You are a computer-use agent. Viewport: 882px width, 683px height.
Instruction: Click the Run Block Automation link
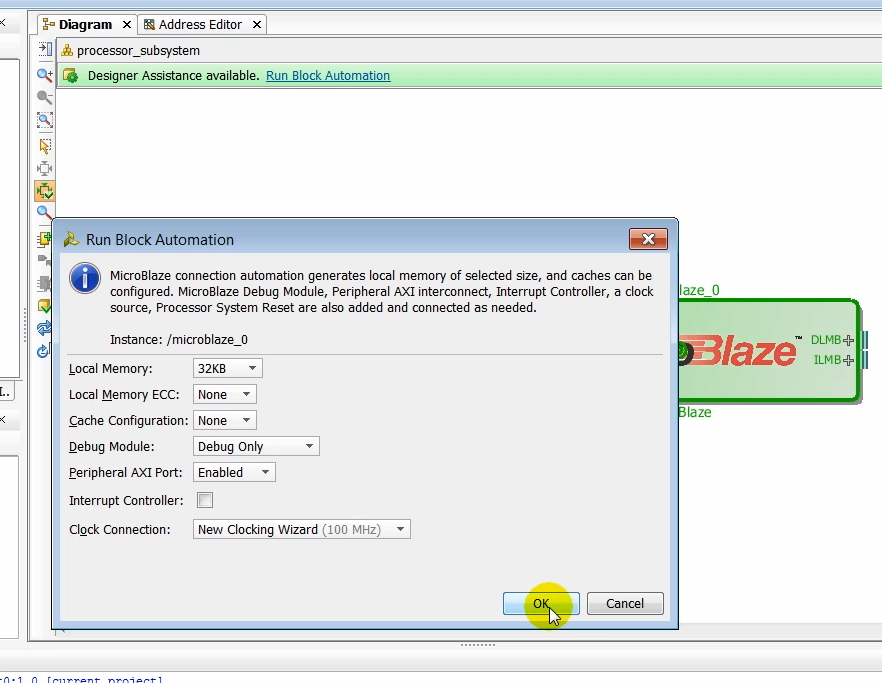pyautogui.click(x=328, y=75)
